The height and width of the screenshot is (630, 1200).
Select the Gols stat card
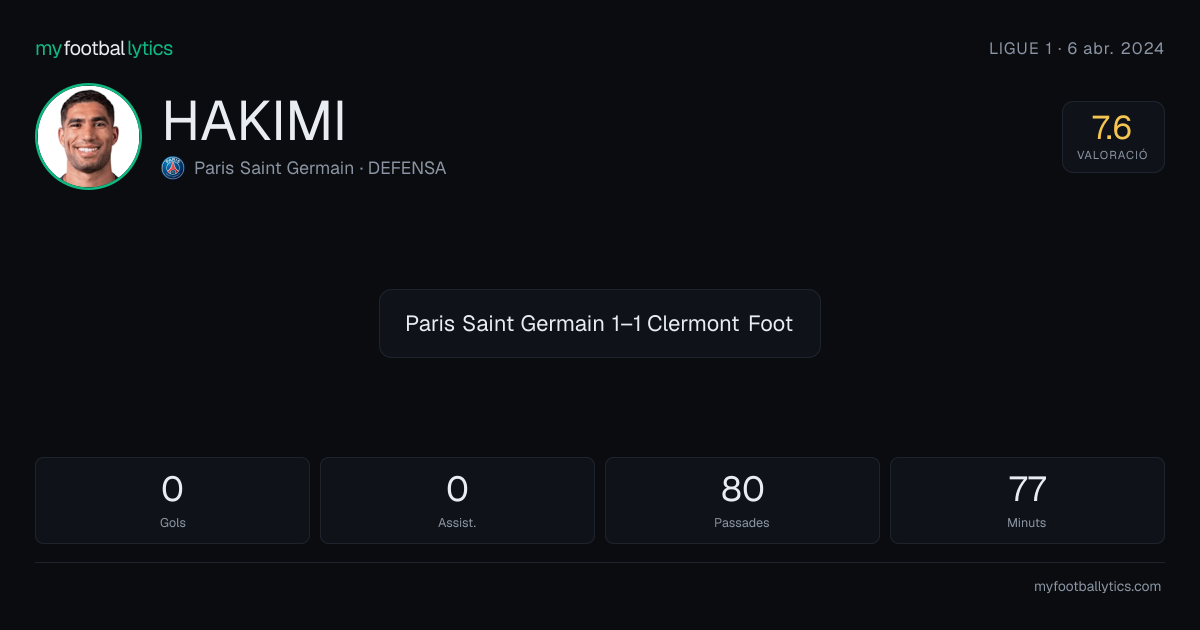[172, 500]
